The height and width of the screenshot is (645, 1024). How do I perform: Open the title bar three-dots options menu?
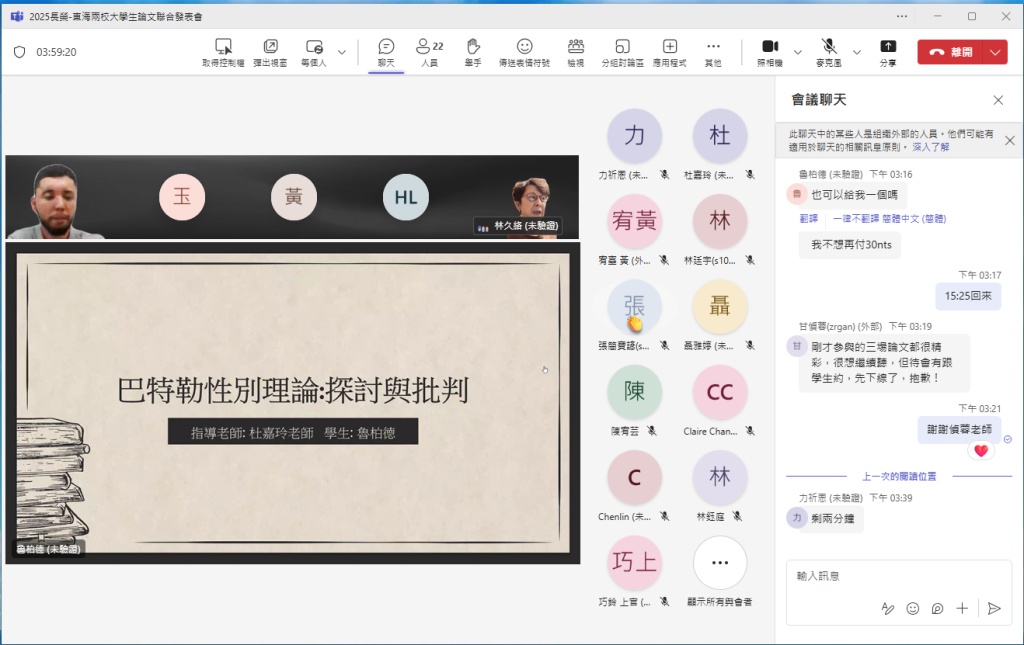(x=902, y=16)
